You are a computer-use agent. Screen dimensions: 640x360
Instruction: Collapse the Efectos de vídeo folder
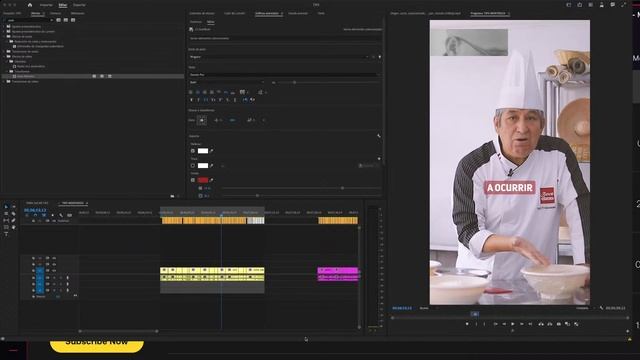click(x=4, y=56)
